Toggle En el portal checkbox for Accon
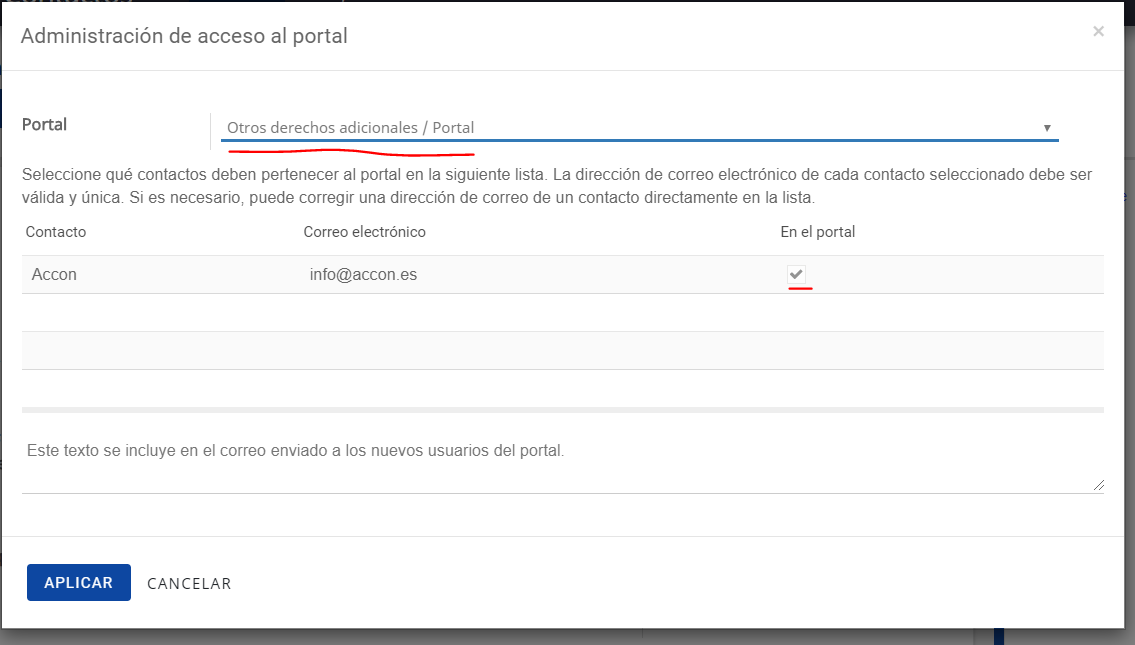This screenshot has width=1135, height=645. coord(796,274)
